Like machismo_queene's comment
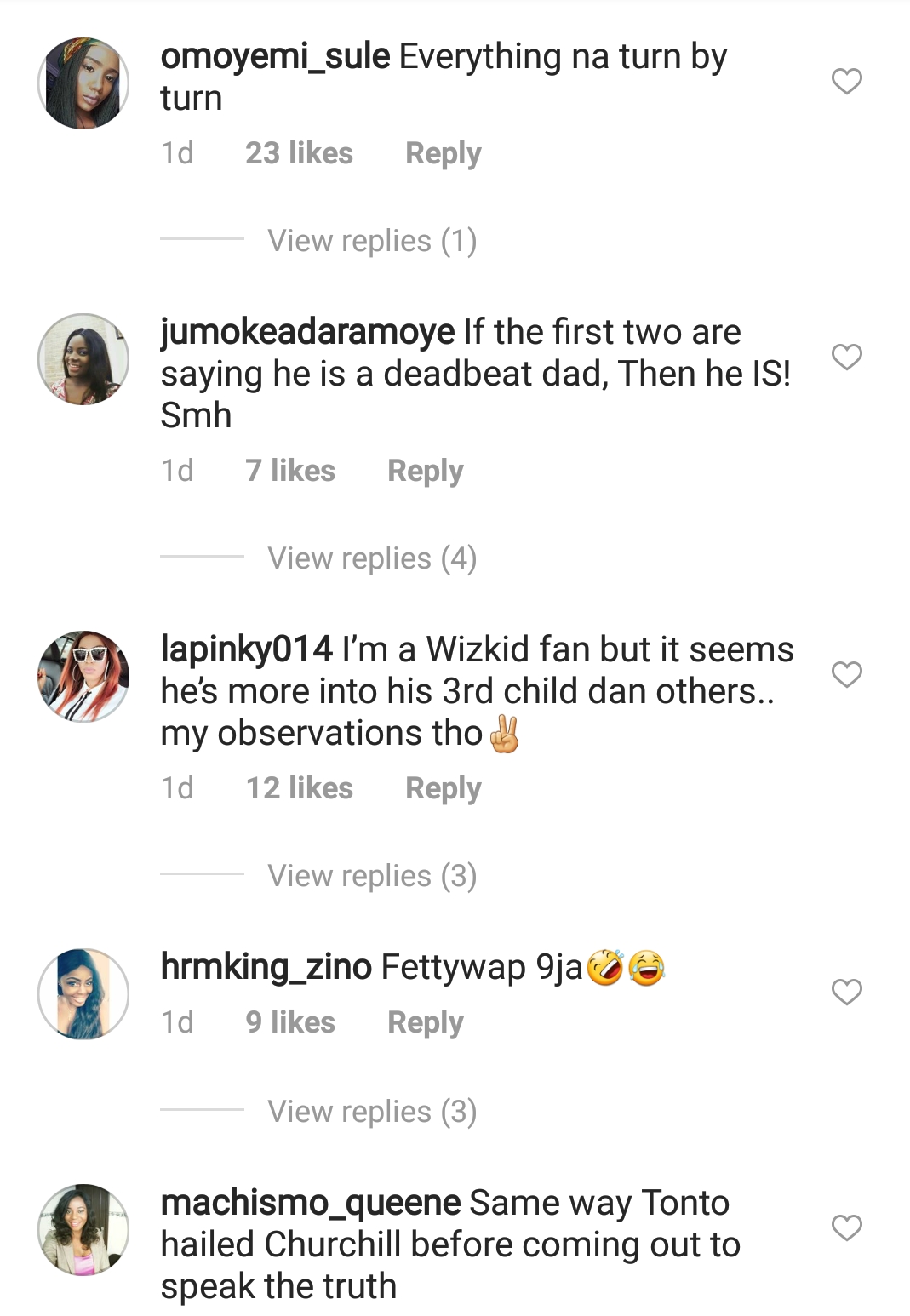910x1316 pixels. (x=846, y=1227)
